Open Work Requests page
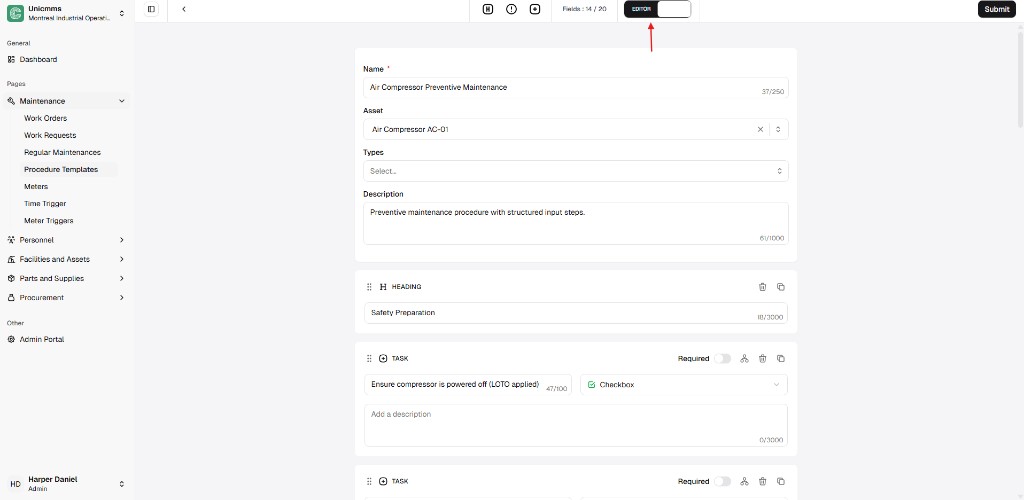1024x500 pixels. point(50,135)
